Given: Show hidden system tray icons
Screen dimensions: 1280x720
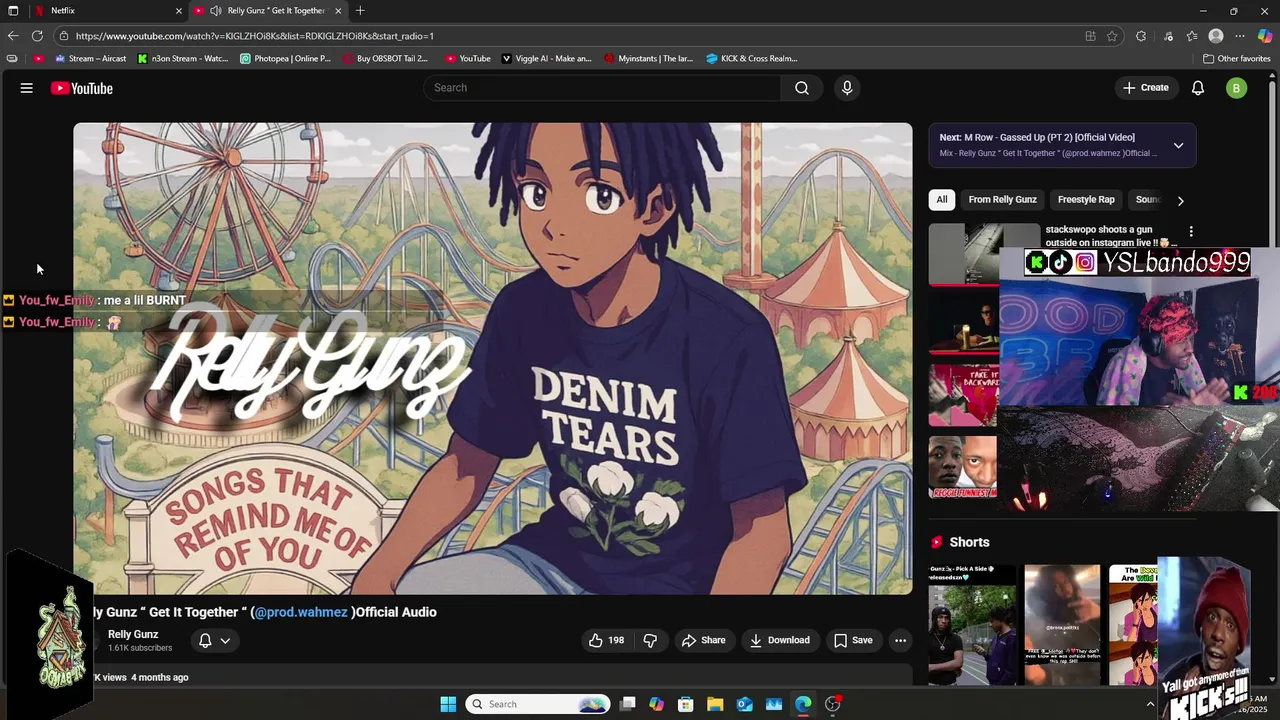Looking at the screenshot, I should pyautogui.click(x=1150, y=704).
